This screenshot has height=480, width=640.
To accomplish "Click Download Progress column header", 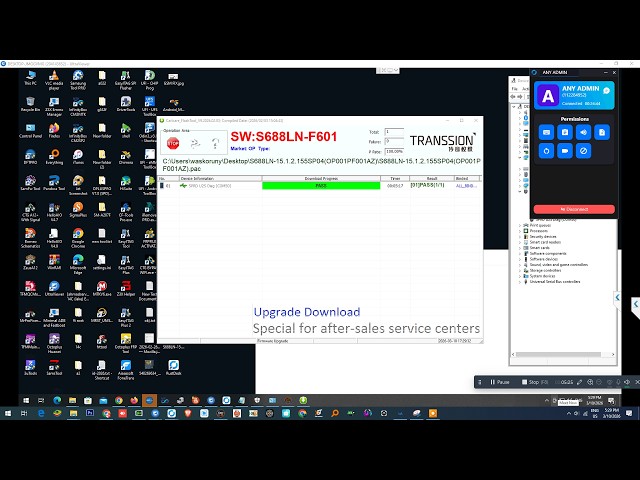I will pos(321,179).
